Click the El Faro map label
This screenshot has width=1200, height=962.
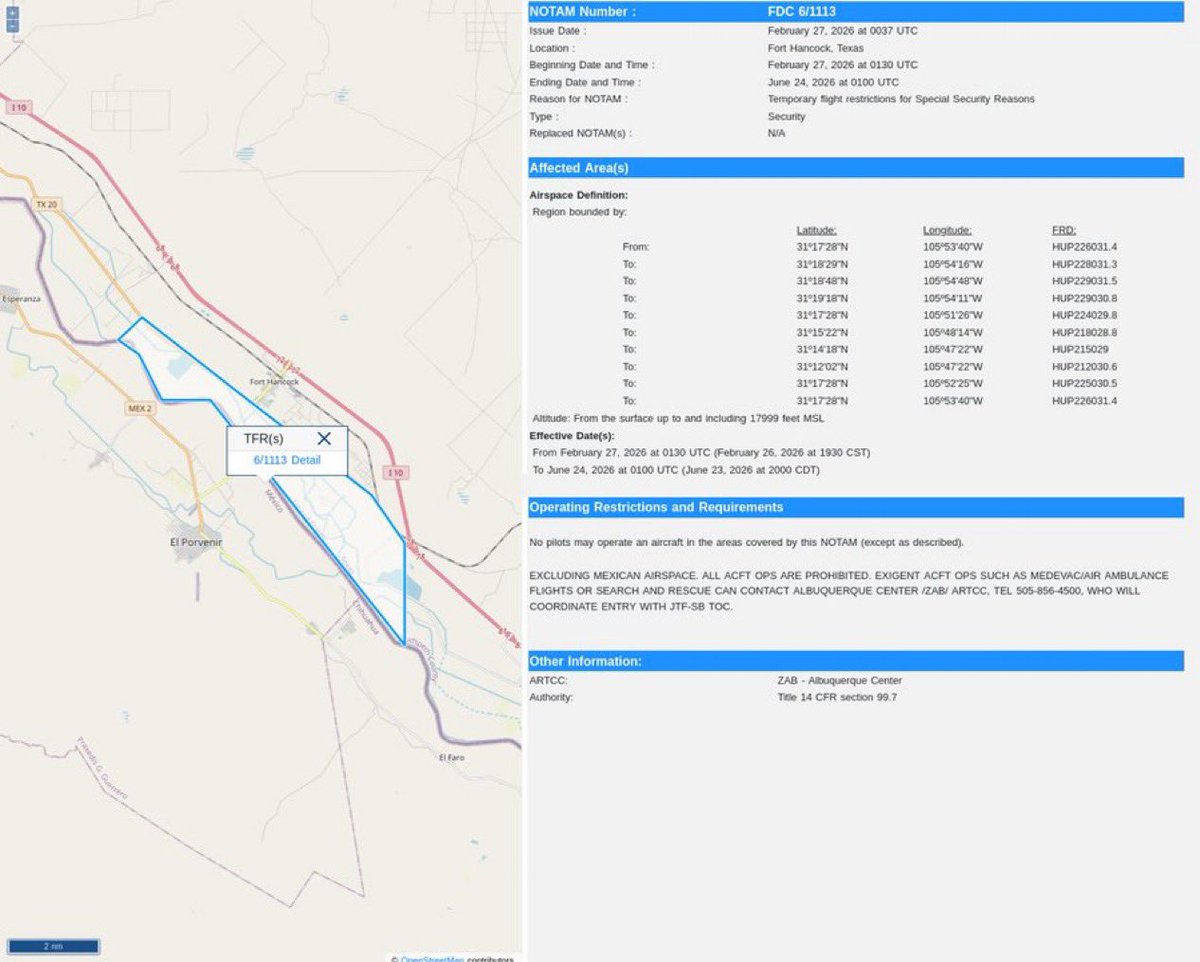452,757
